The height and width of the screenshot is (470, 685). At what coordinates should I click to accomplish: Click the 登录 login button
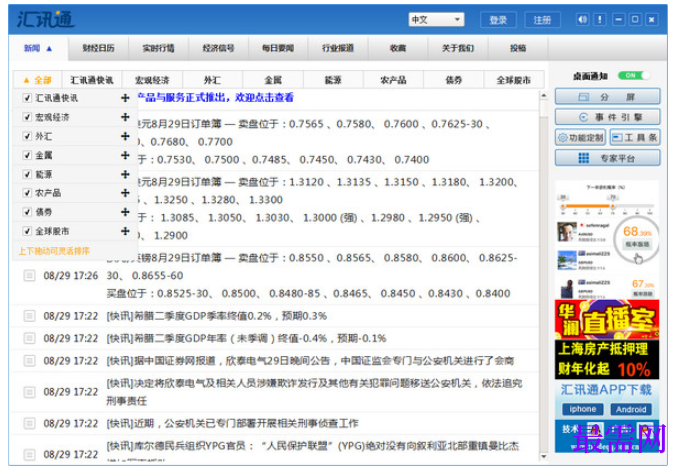pos(498,20)
